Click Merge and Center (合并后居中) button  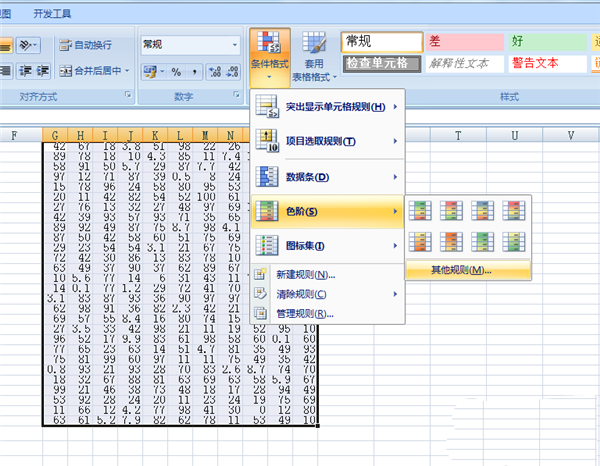point(90,71)
